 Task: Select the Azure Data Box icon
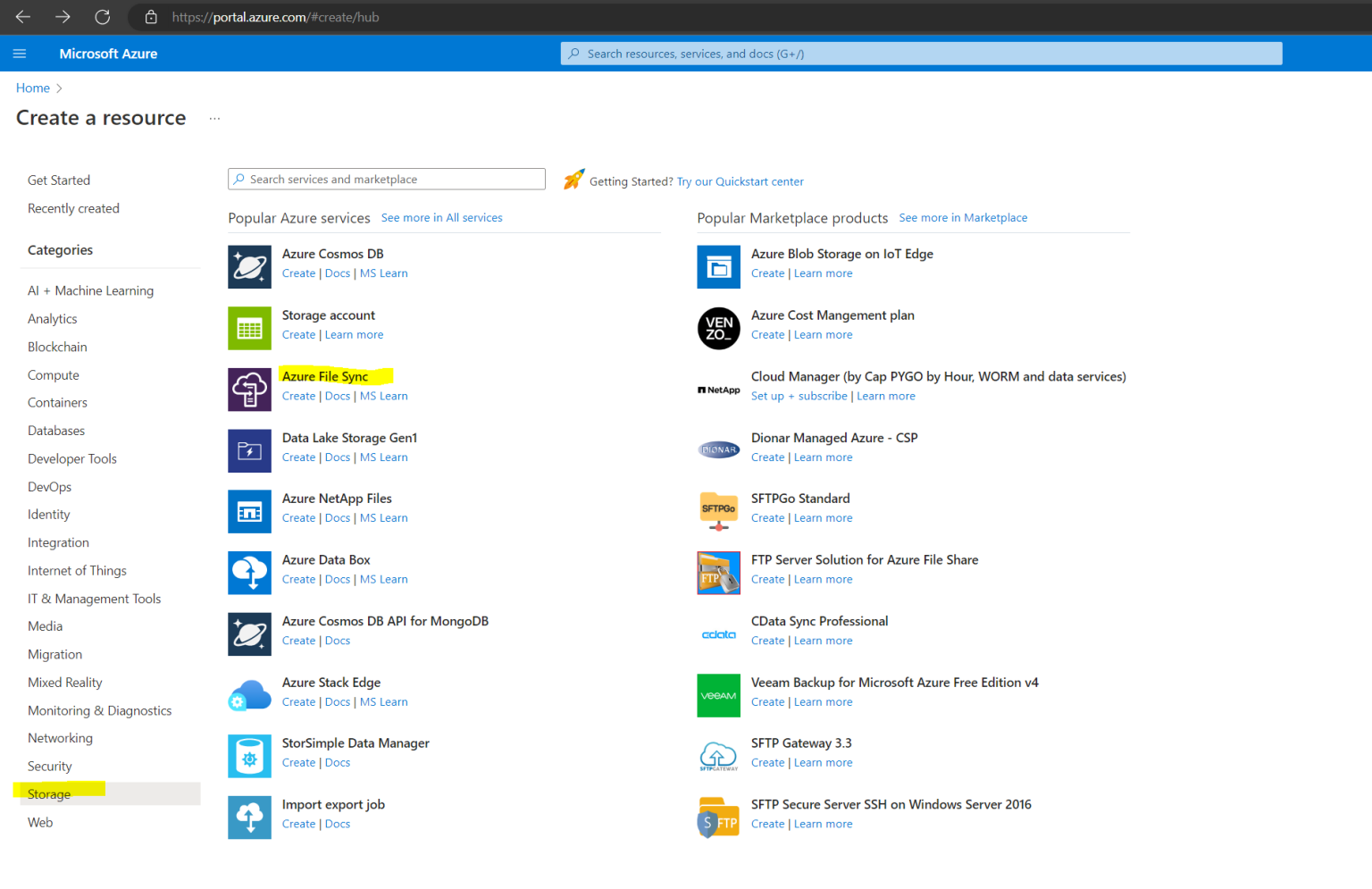click(x=249, y=573)
